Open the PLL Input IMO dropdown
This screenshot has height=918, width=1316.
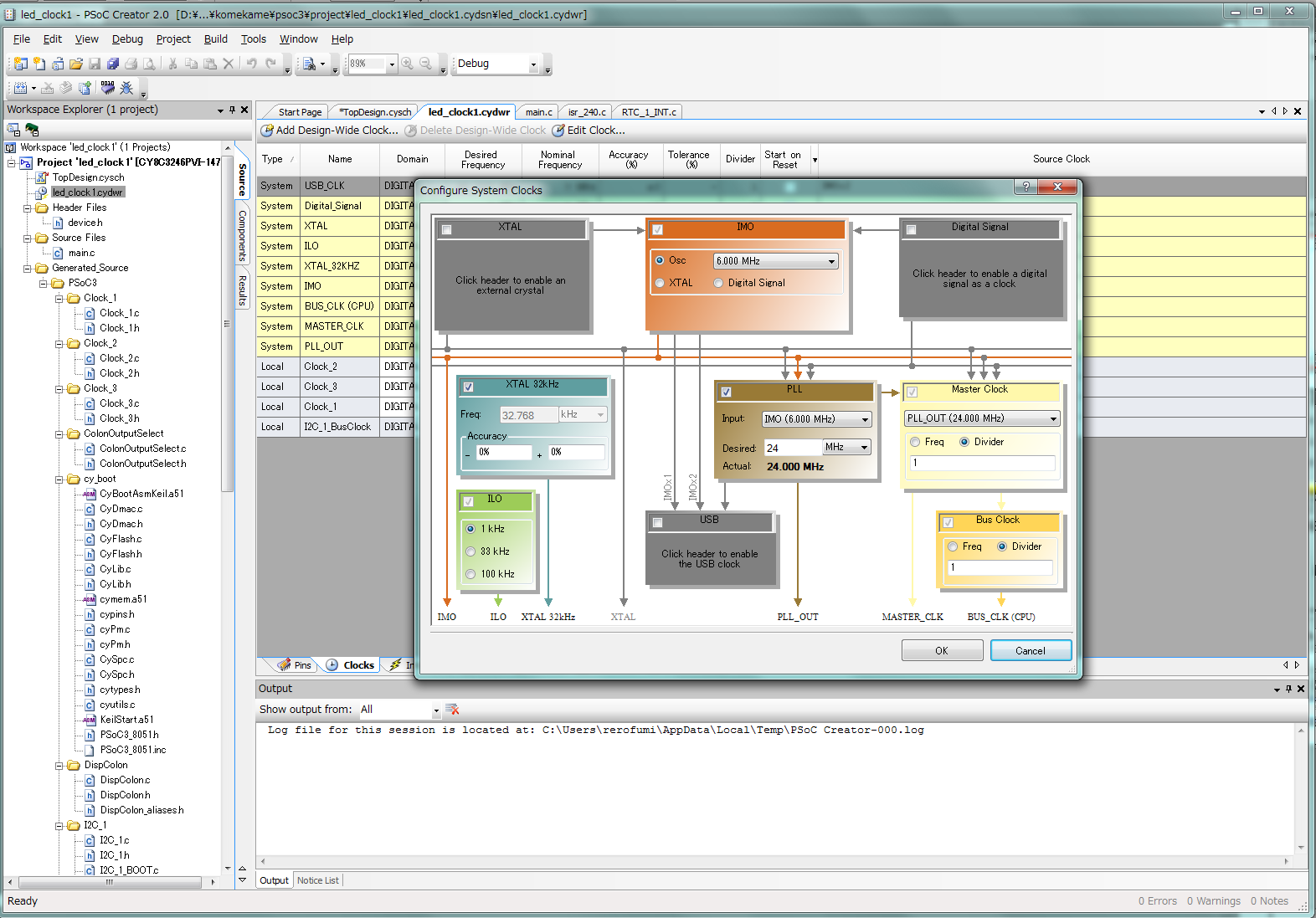pyautogui.click(x=816, y=419)
